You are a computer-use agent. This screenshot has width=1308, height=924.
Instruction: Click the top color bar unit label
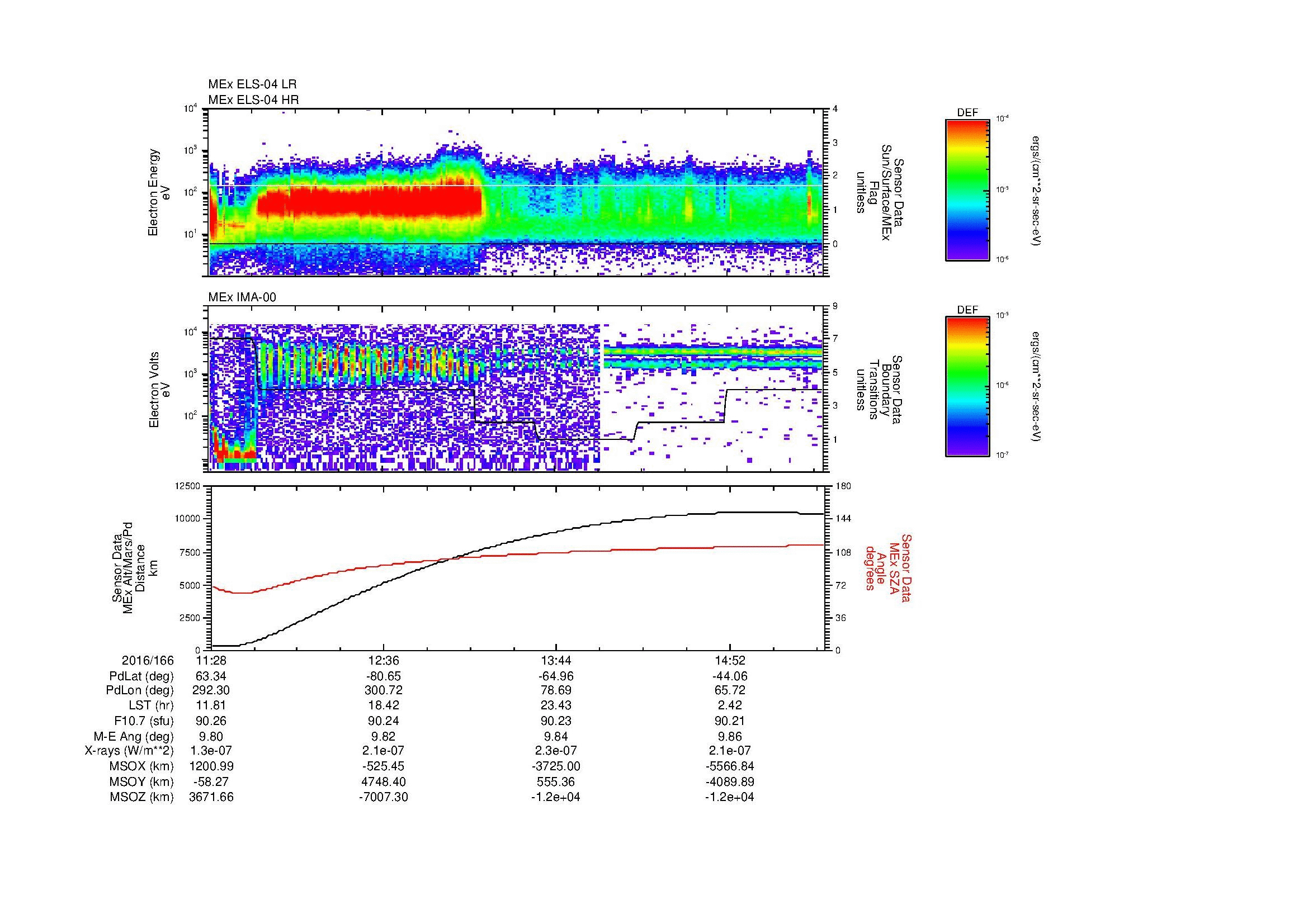tap(1036, 191)
